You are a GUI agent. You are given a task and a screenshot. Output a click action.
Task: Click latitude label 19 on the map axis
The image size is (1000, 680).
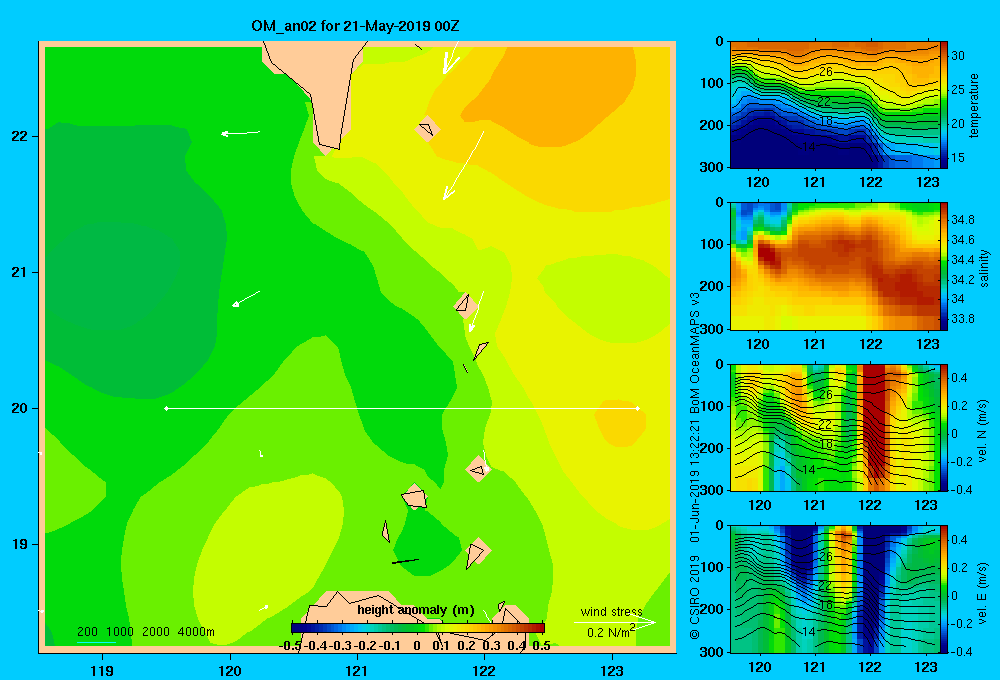tap(20, 544)
